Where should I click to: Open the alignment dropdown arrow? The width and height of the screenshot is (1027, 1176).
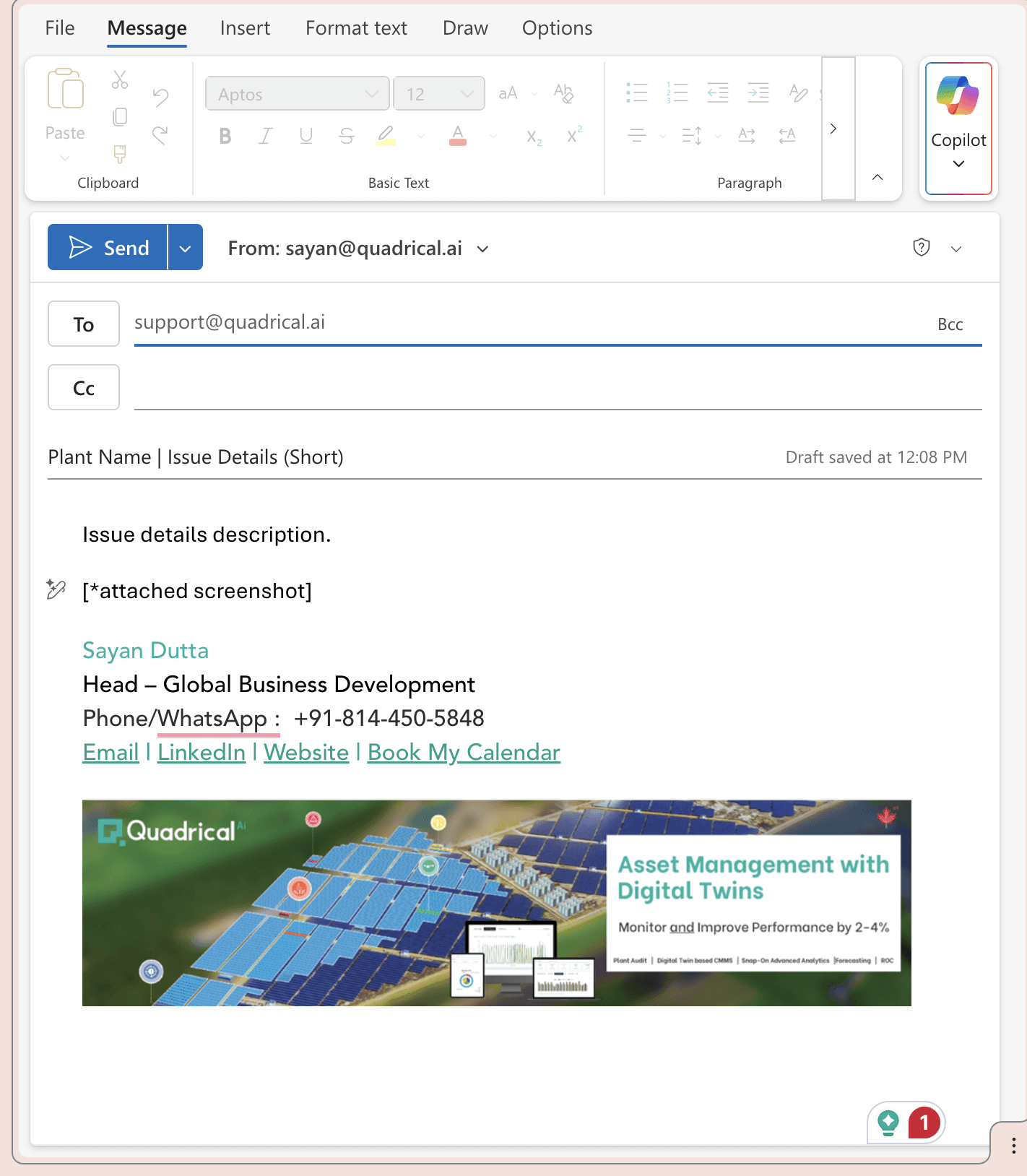click(663, 136)
